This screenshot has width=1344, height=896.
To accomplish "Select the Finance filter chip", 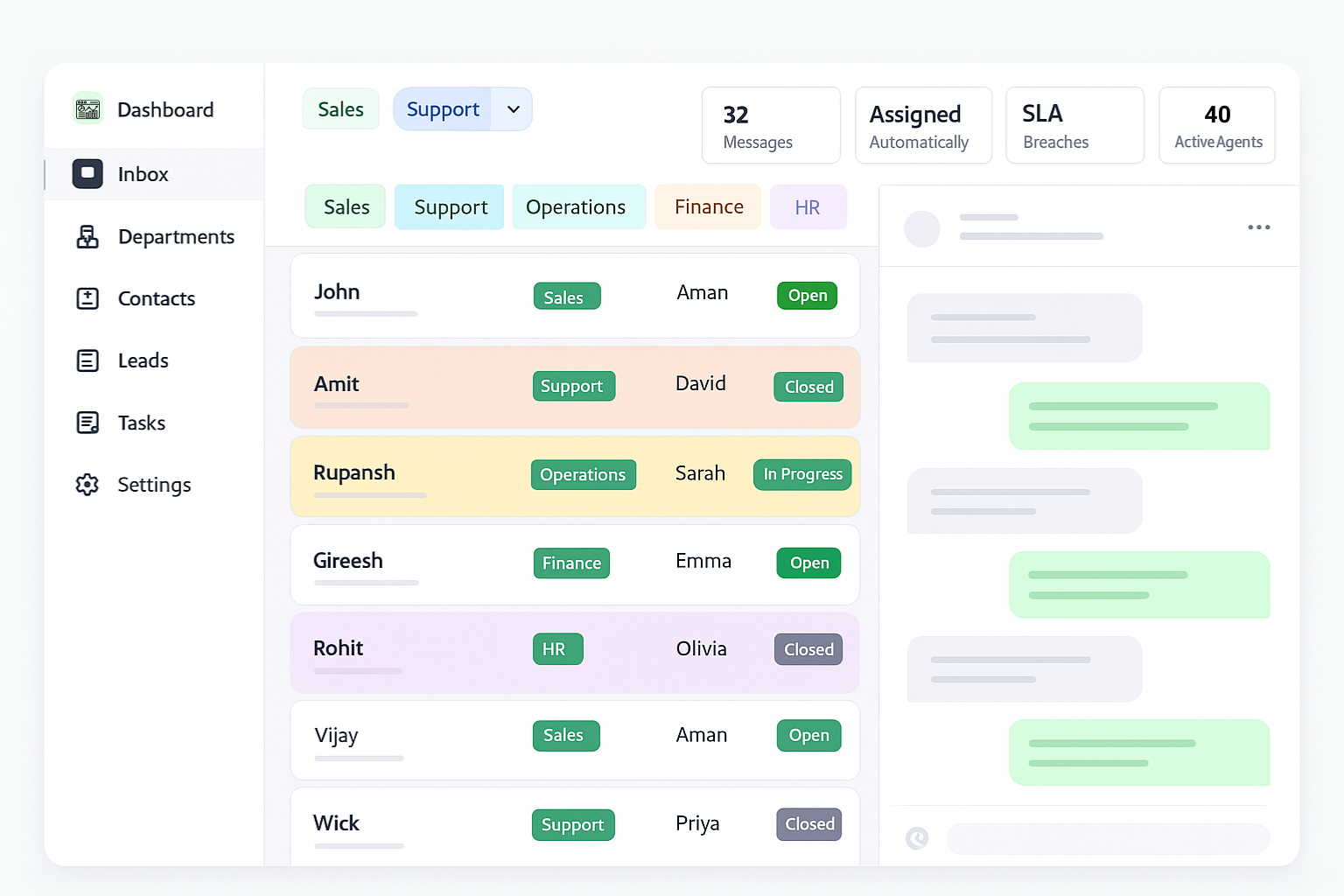I will [707, 206].
